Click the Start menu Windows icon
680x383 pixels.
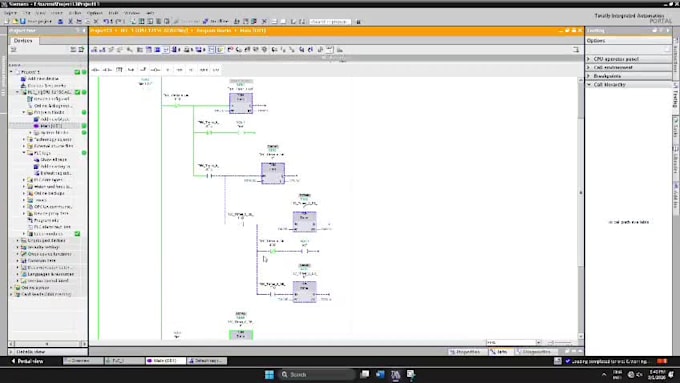[269, 374]
